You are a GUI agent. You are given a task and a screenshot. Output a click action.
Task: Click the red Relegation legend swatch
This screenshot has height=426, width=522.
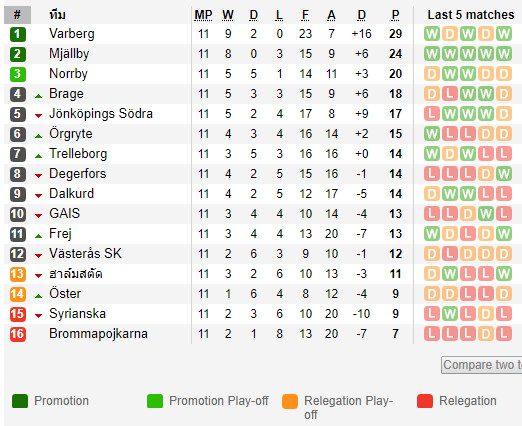point(425,401)
